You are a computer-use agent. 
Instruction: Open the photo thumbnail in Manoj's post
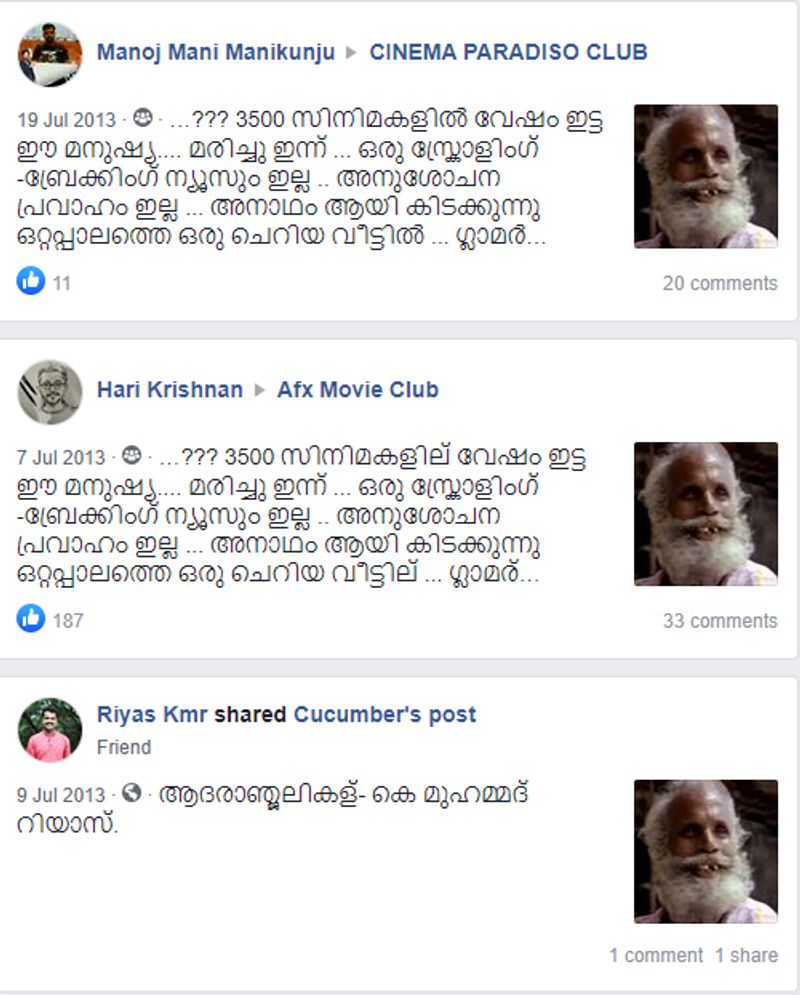(x=706, y=176)
